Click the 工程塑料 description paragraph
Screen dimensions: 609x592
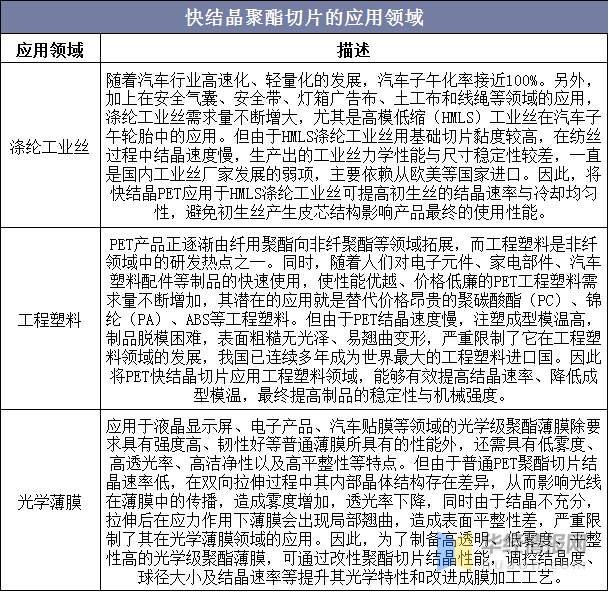353,320
